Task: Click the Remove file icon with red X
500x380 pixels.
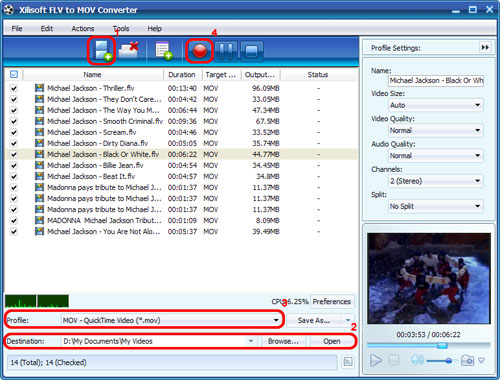Action: (128, 50)
